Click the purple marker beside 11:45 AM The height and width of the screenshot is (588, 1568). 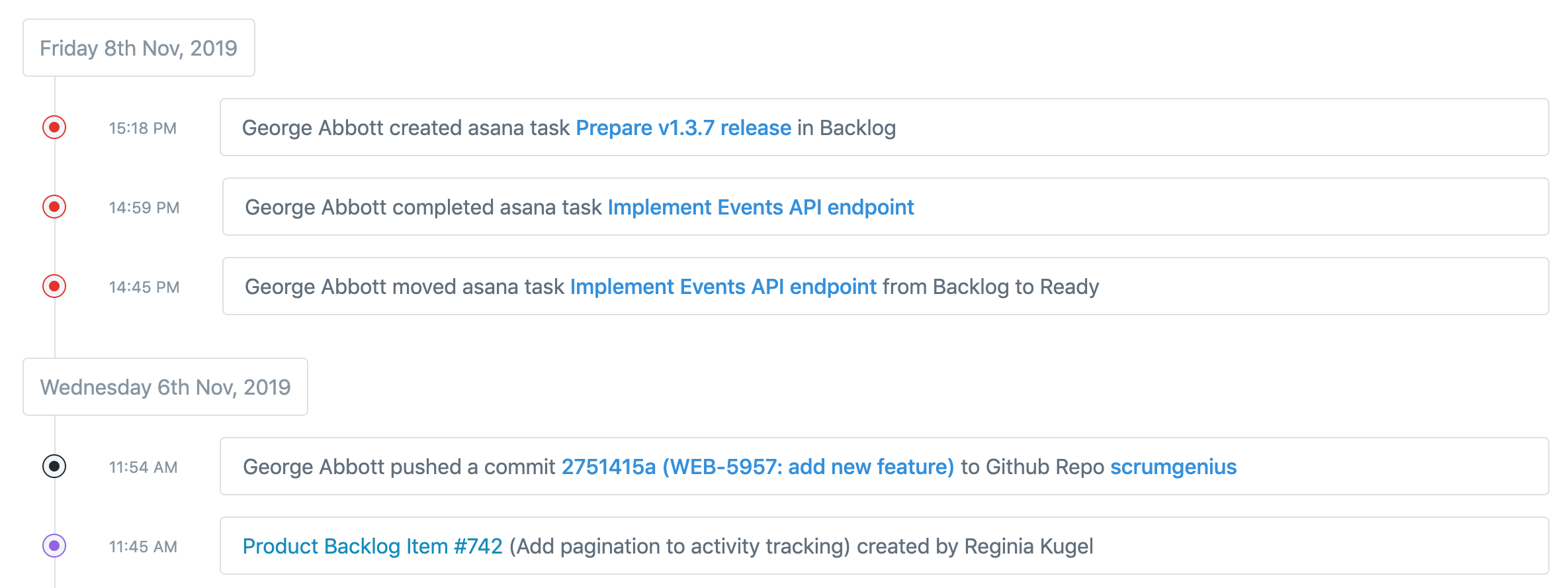click(54, 546)
